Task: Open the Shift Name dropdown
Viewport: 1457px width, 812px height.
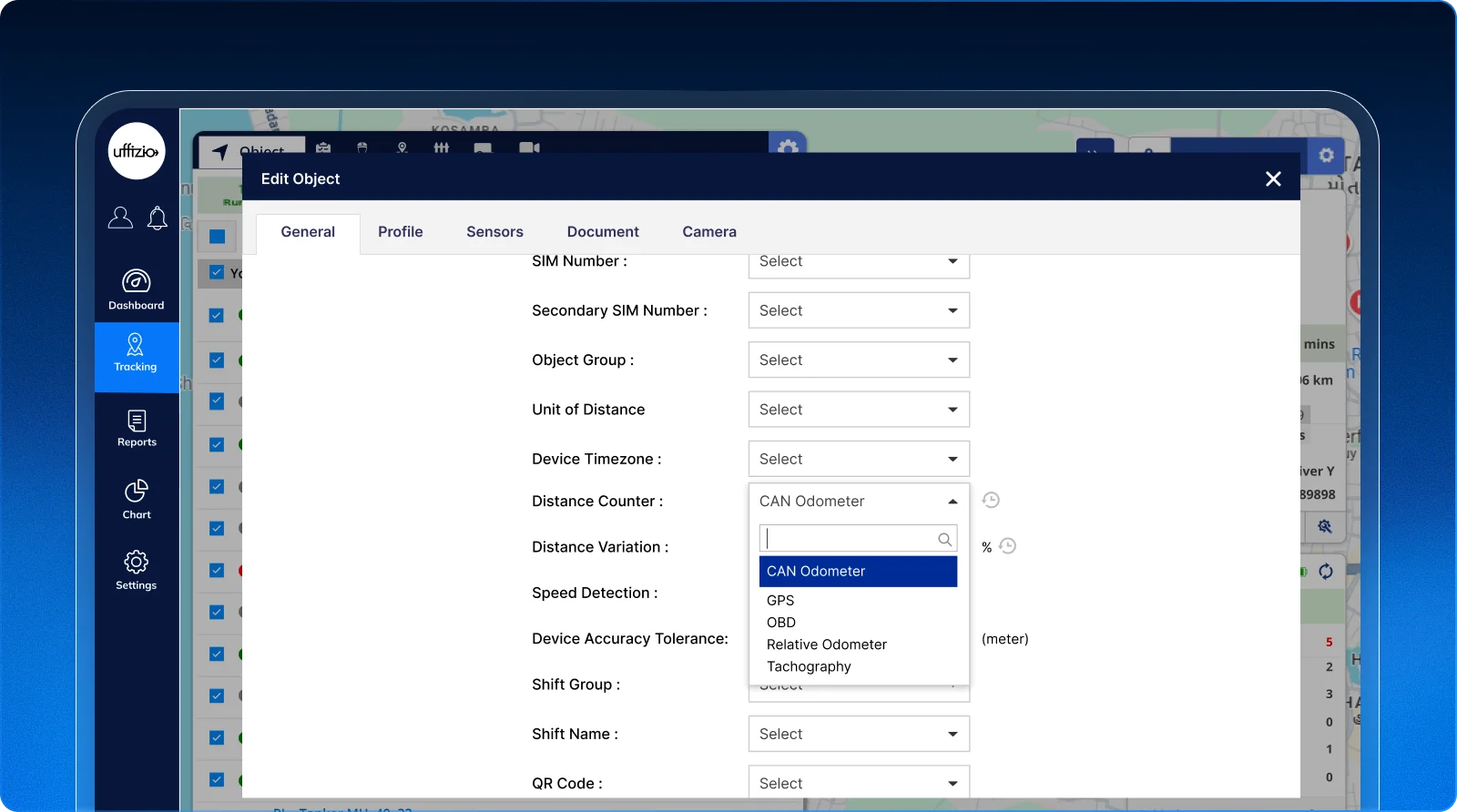Action: pyautogui.click(x=859, y=734)
